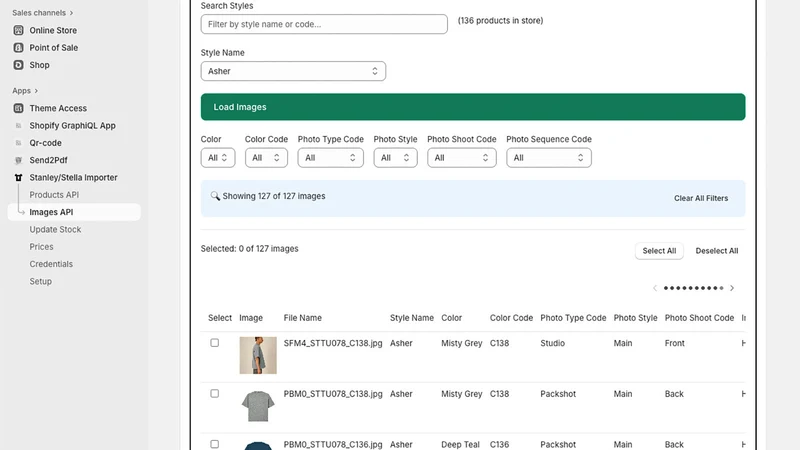The height and width of the screenshot is (450, 800).
Task: Click the Search Styles filter input
Action: coord(324,24)
